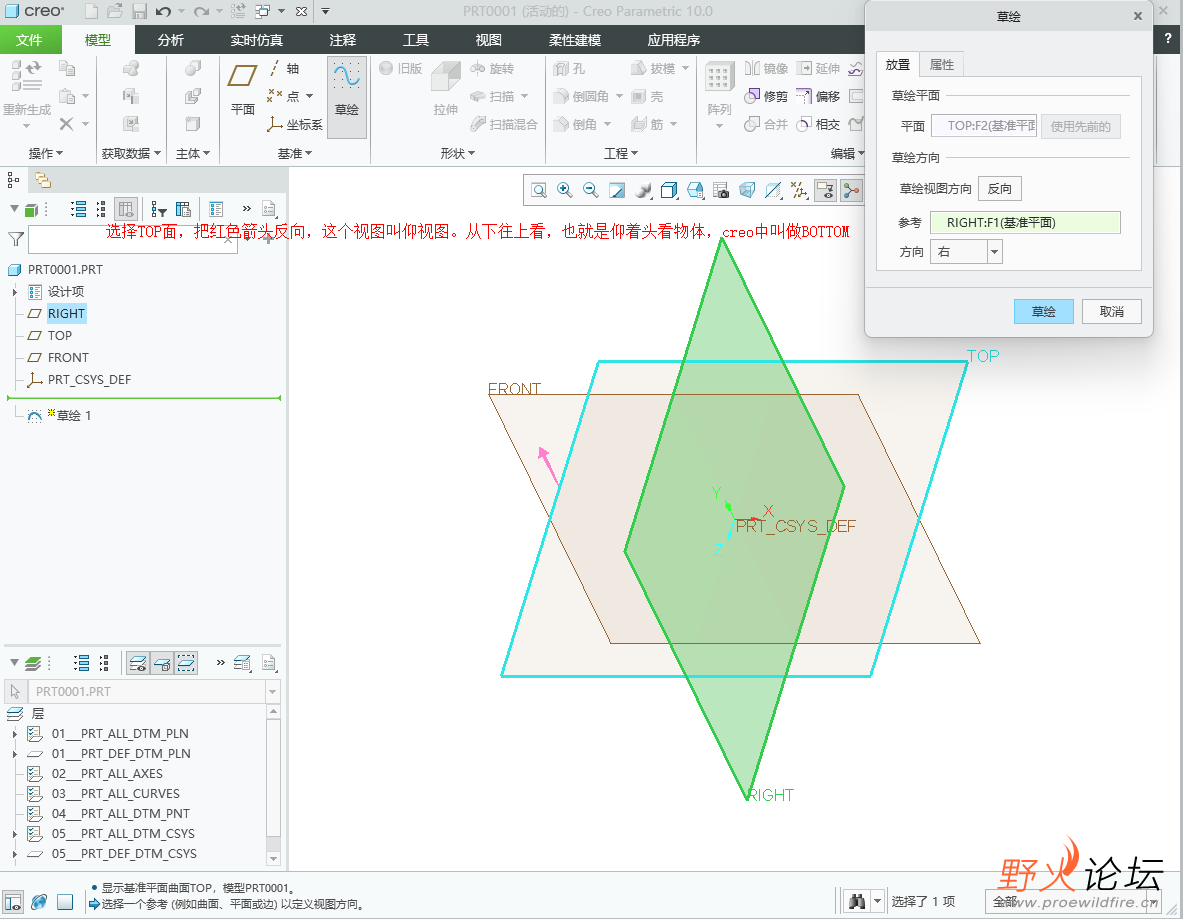The width and height of the screenshot is (1183, 919).
Task: Switch to the 柔性建模 ribbon tab
Action: click(x=575, y=40)
